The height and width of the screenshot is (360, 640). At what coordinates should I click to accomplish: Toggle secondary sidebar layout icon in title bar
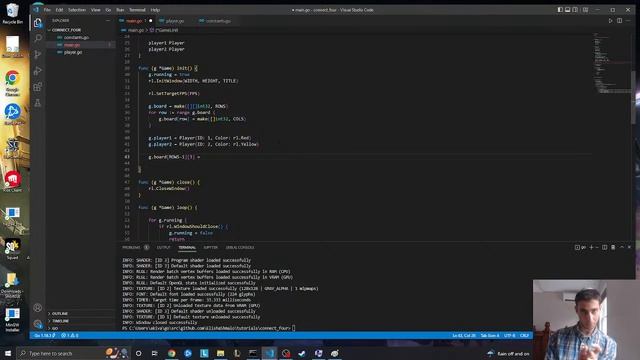tap(575, 10)
